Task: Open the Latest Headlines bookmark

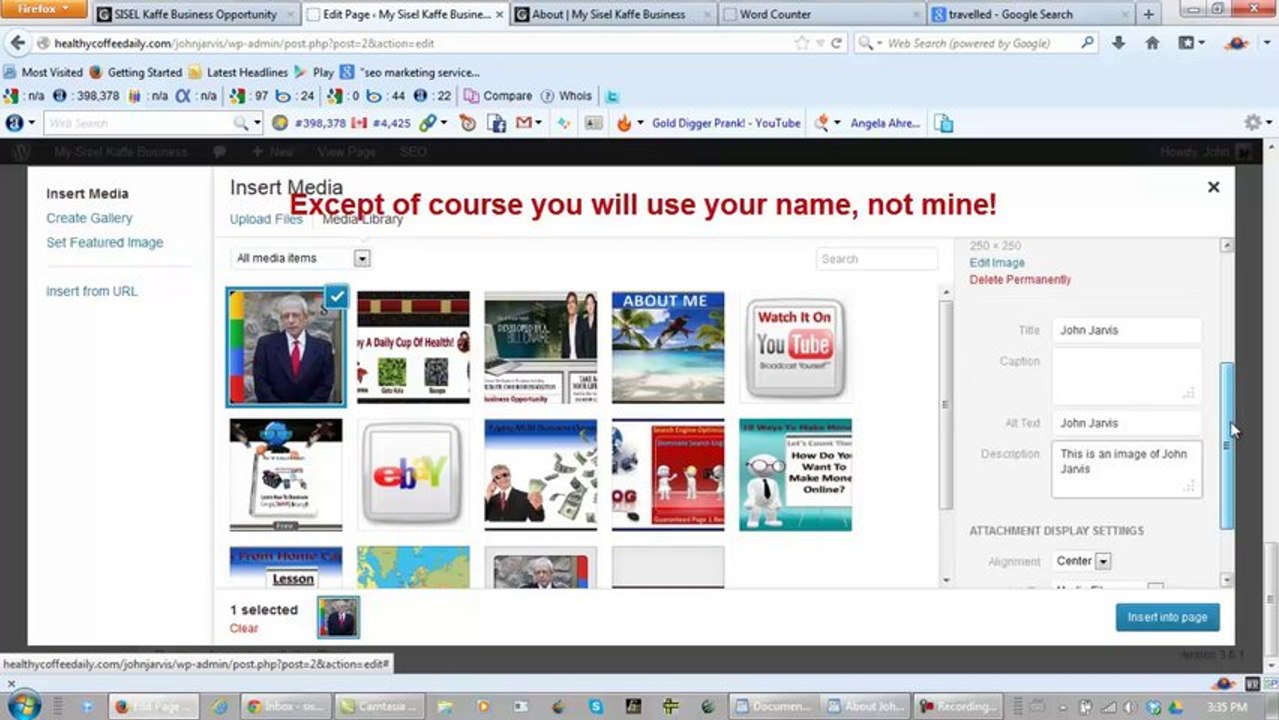Action: point(238,72)
